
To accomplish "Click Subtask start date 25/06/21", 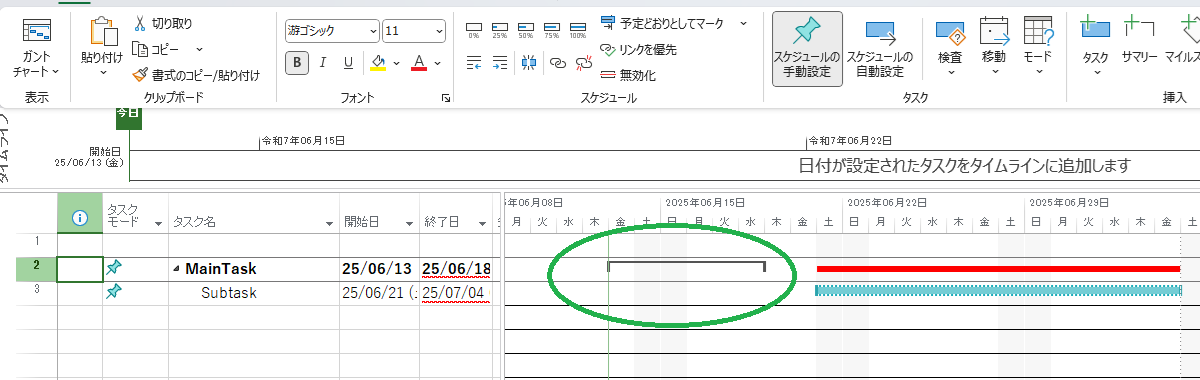I will [x=380, y=293].
